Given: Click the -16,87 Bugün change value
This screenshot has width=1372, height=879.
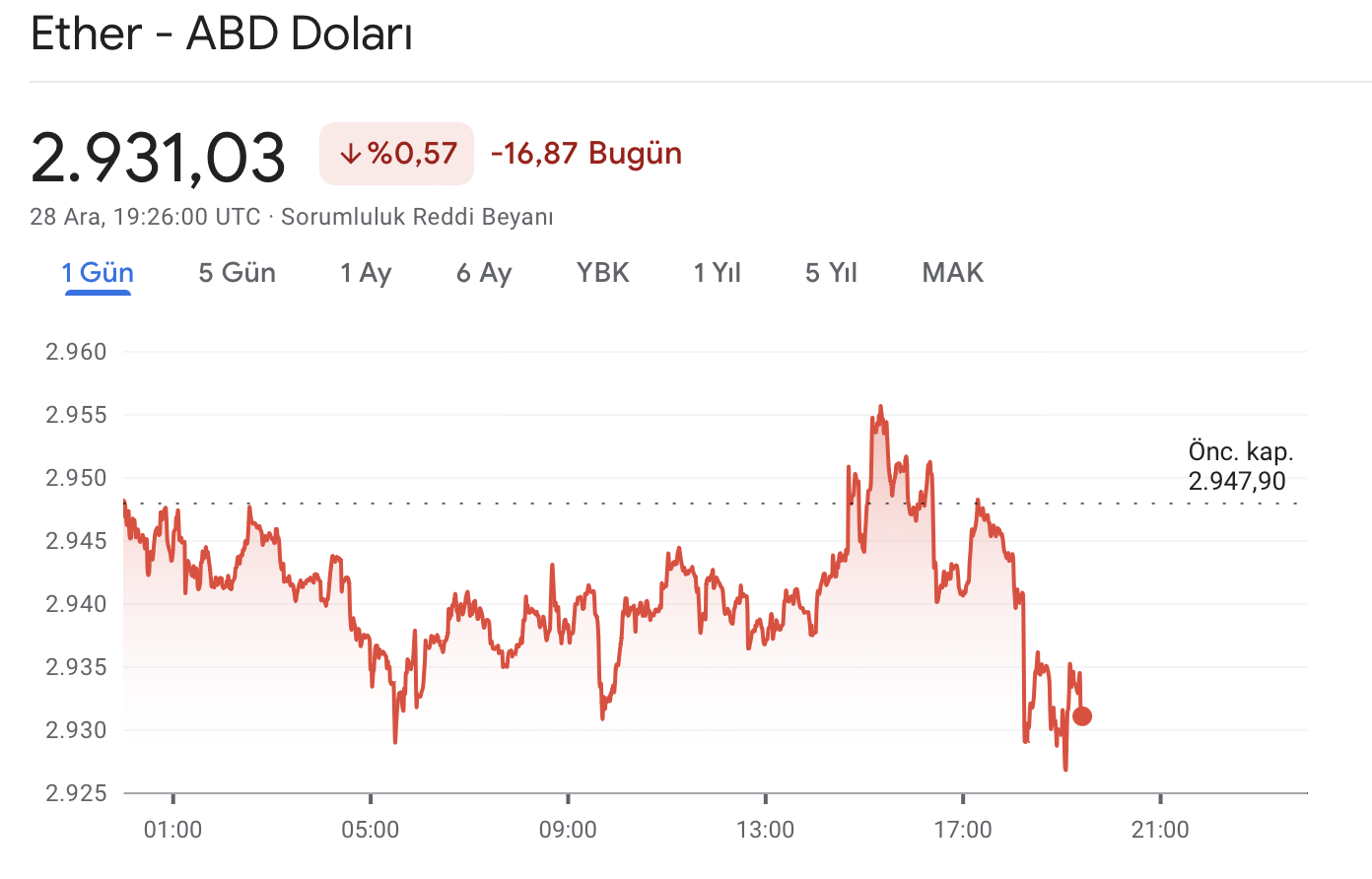Looking at the screenshot, I should point(585,154).
